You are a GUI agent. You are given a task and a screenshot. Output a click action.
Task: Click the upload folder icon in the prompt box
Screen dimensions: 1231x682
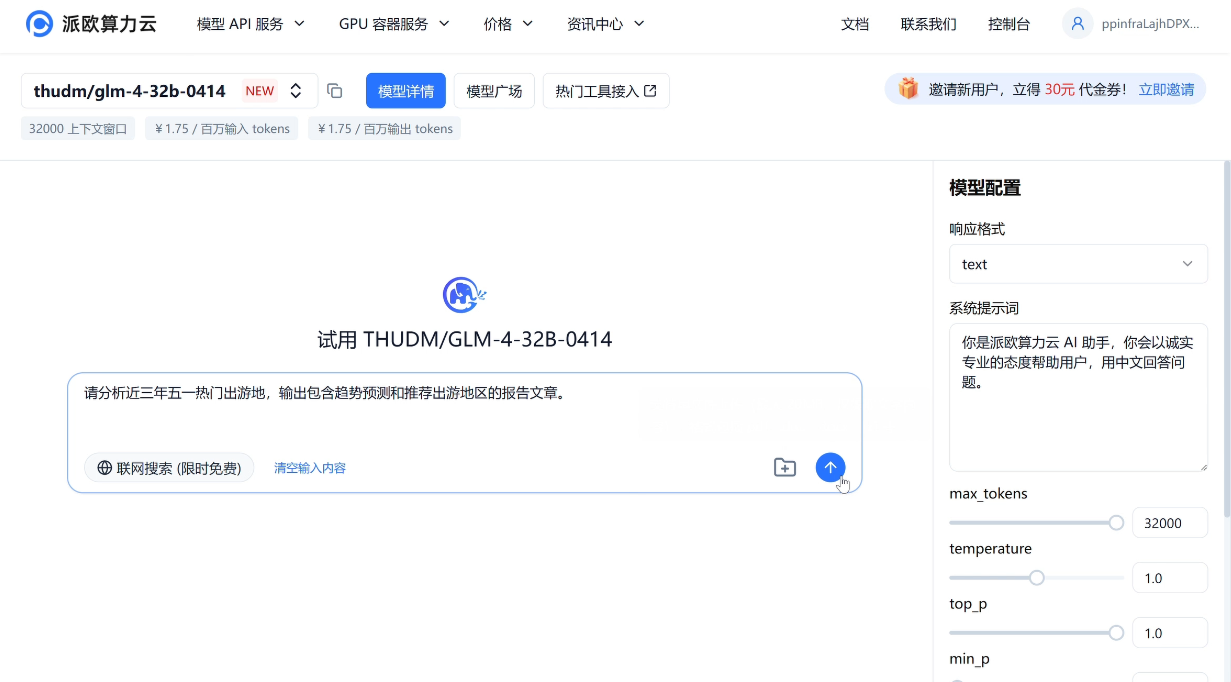pyautogui.click(x=785, y=467)
